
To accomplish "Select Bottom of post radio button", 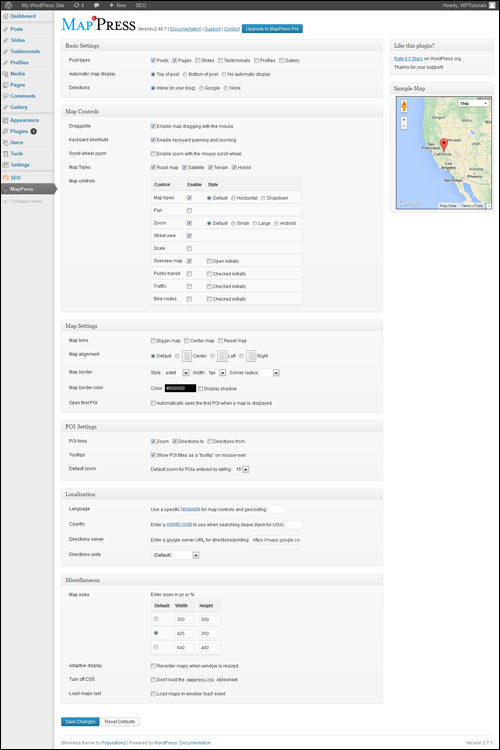I will pyautogui.click(x=185, y=74).
